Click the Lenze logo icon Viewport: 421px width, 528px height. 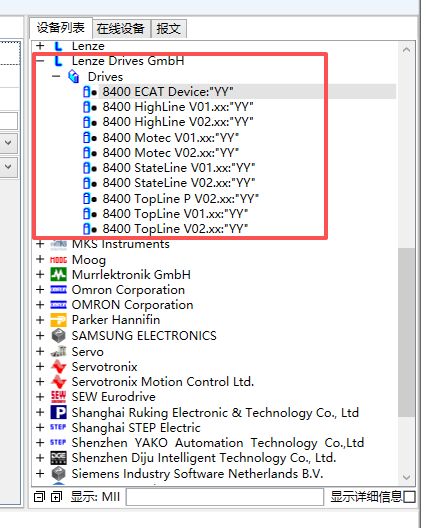pos(58,46)
